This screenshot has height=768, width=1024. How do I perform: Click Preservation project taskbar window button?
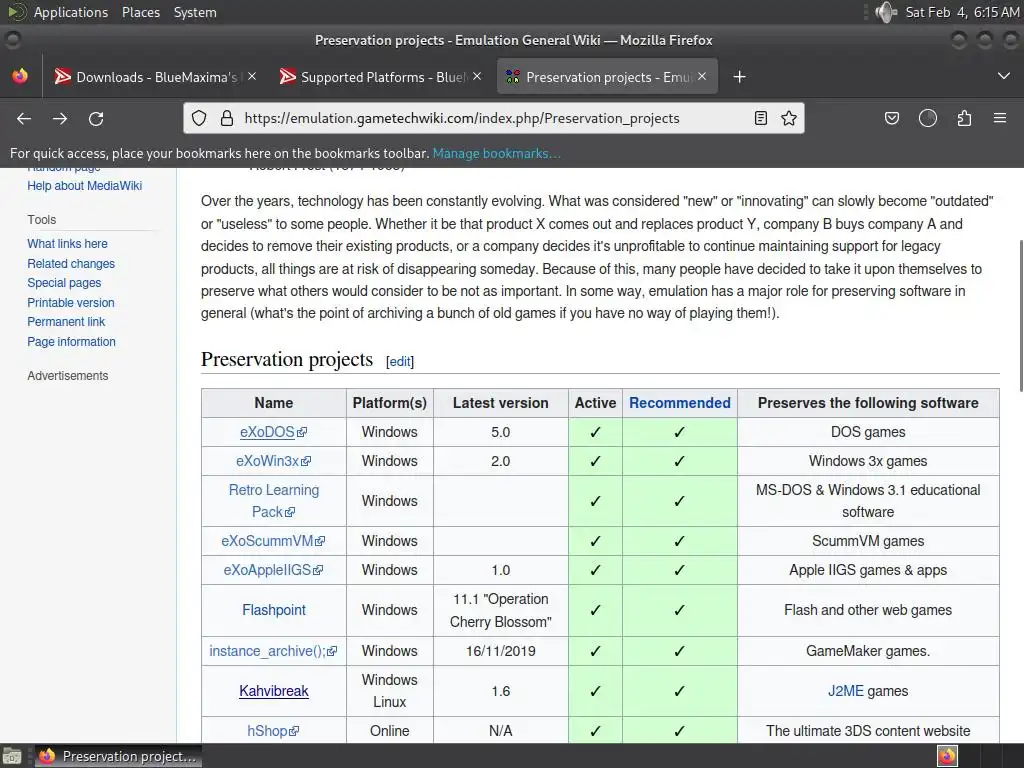pos(118,756)
